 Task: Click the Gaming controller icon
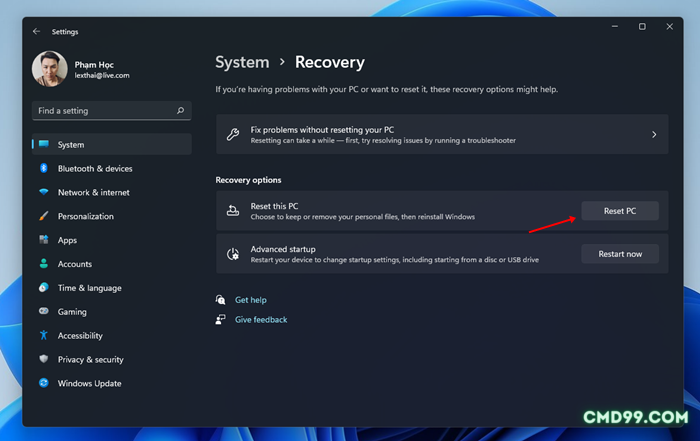coord(44,311)
